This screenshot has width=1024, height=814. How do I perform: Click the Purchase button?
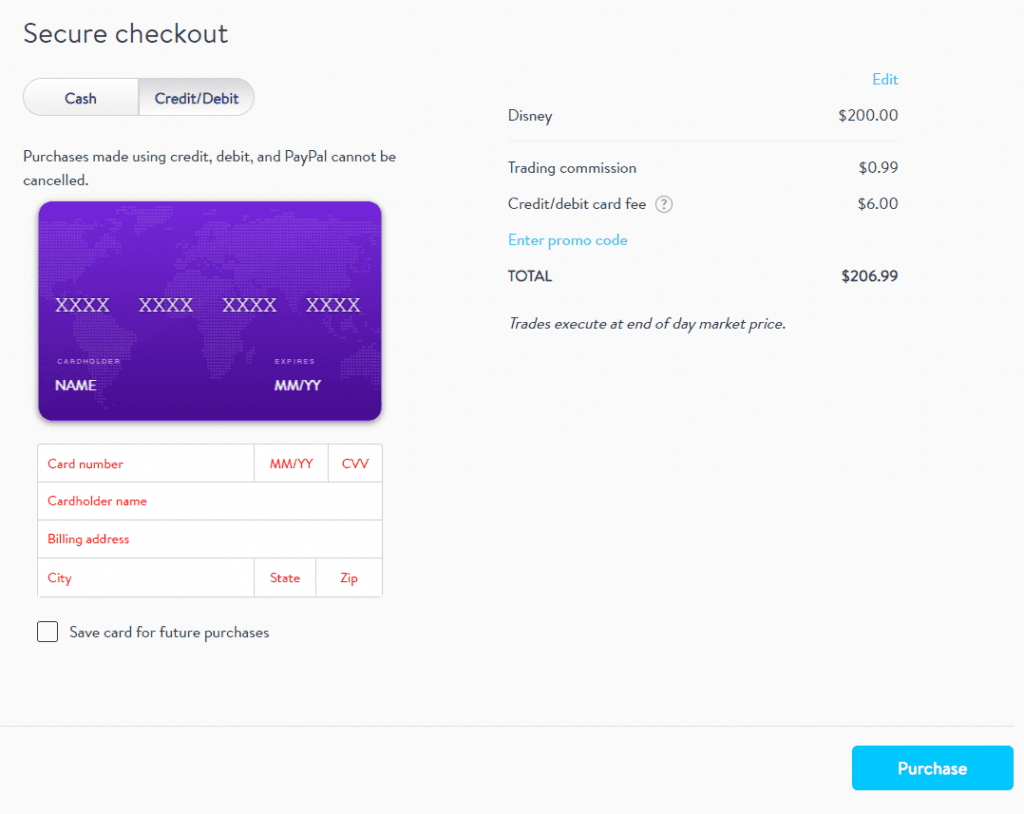click(x=932, y=768)
